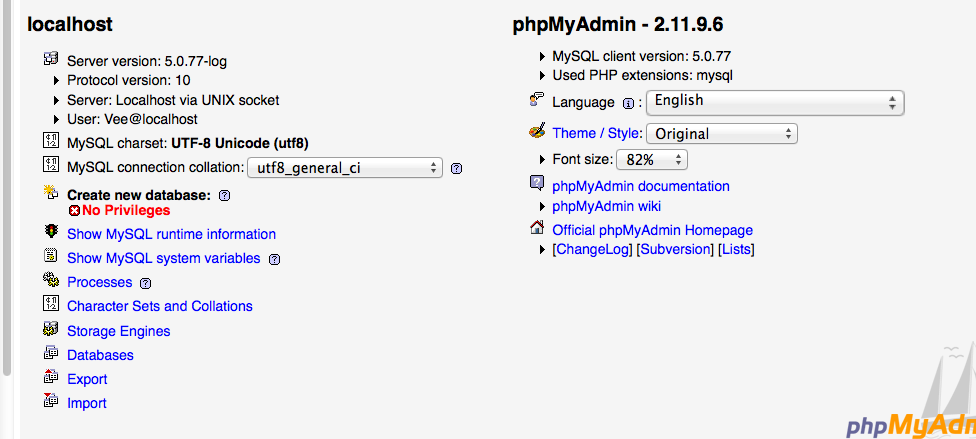The image size is (976, 439).
Task: Open the Export link
Action: pos(87,379)
